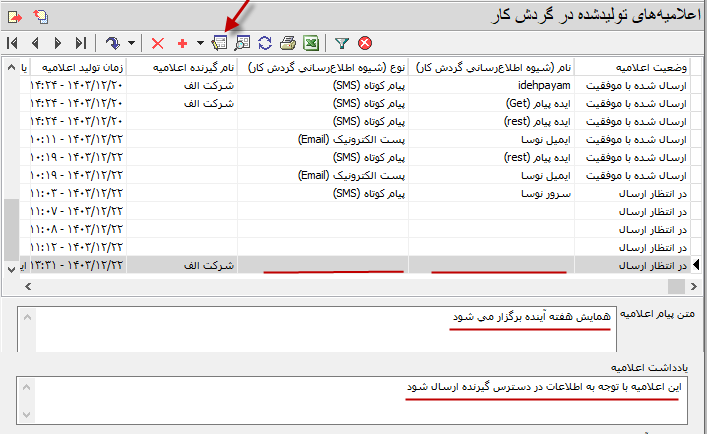Image resolution: width=707 pixels, height=434 pixels.
Task: Open the dropdown next to blue arrow
Action: pyautogui.click(x=131, y=43)
